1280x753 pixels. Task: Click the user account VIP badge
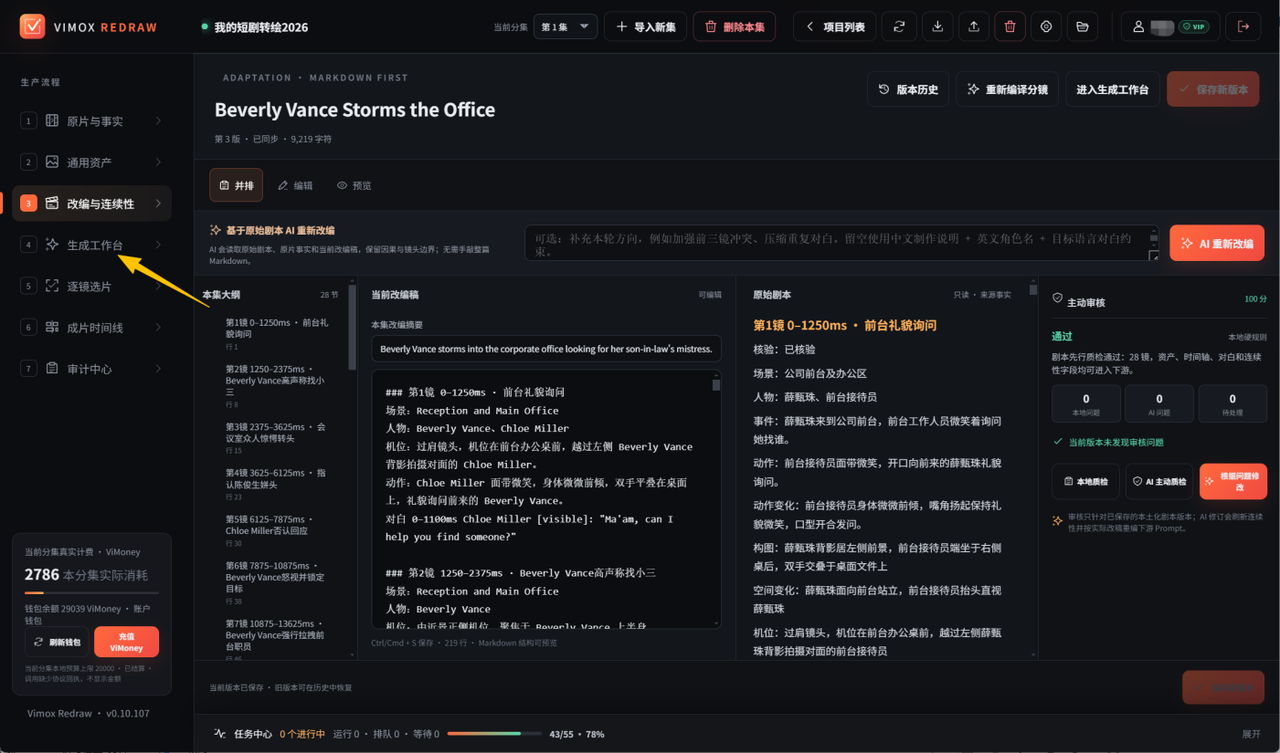click(x=1193, y=27)
